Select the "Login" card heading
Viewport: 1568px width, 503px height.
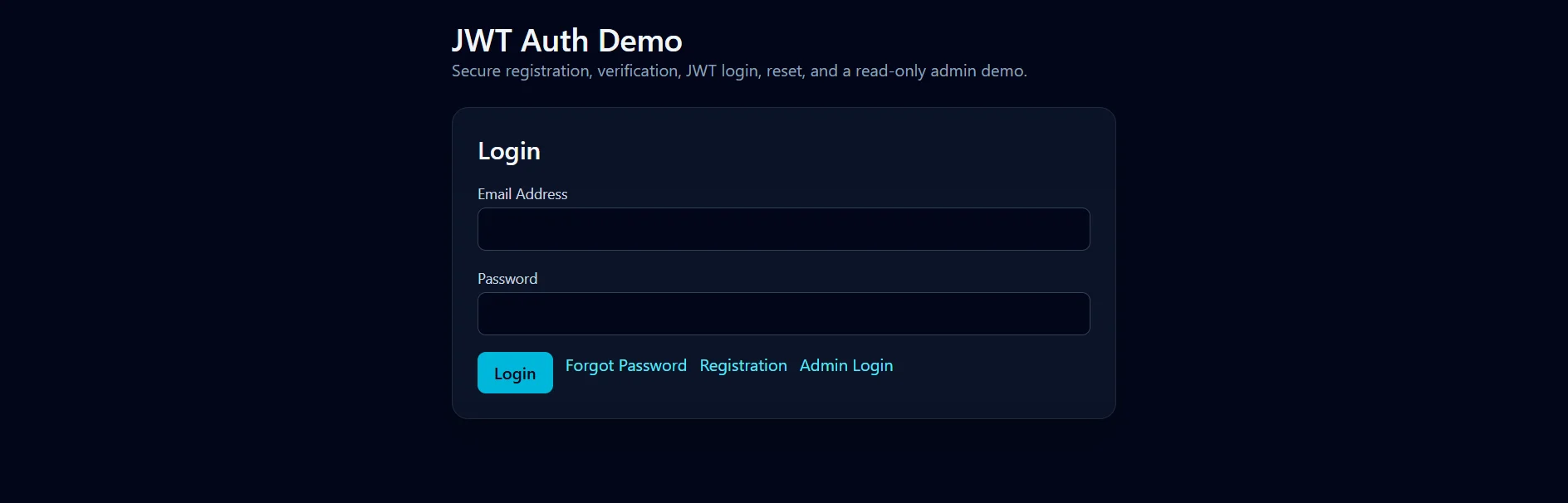[509, 151]
